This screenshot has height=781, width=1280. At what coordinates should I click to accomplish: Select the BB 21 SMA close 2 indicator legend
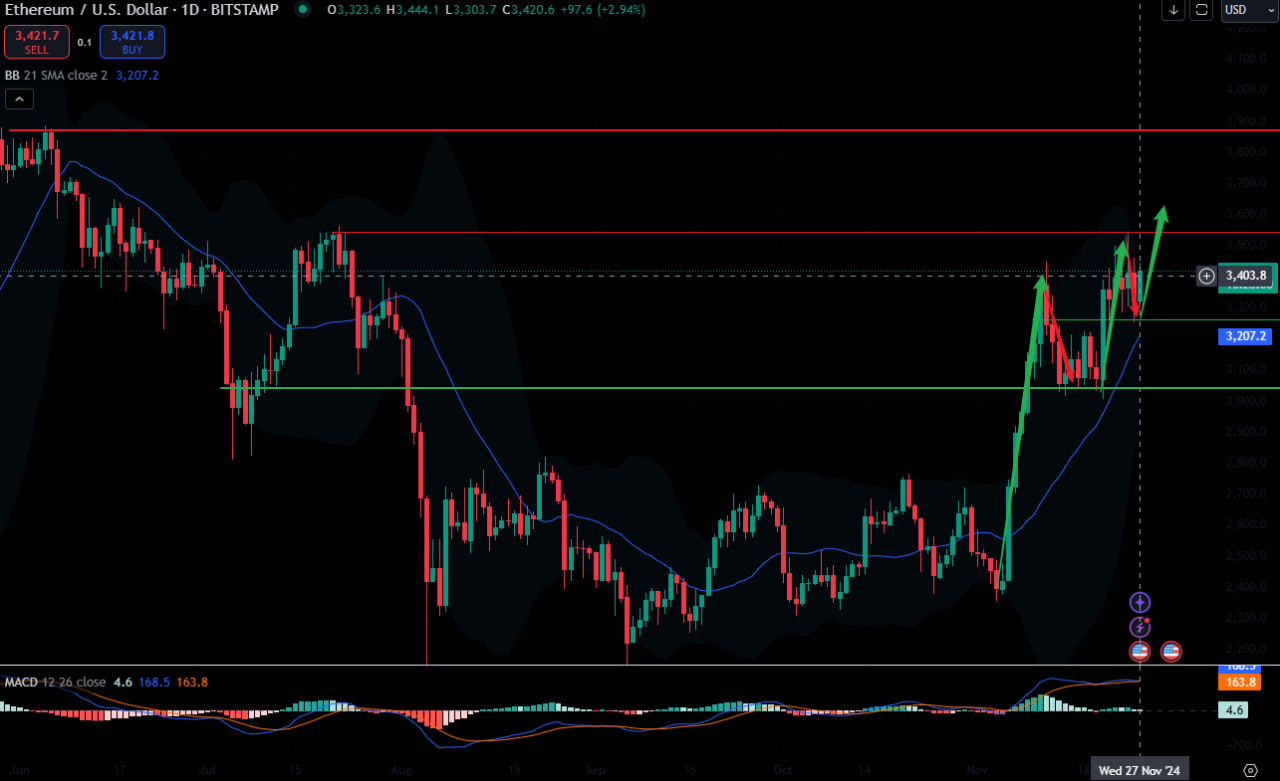tap(57, 75)
